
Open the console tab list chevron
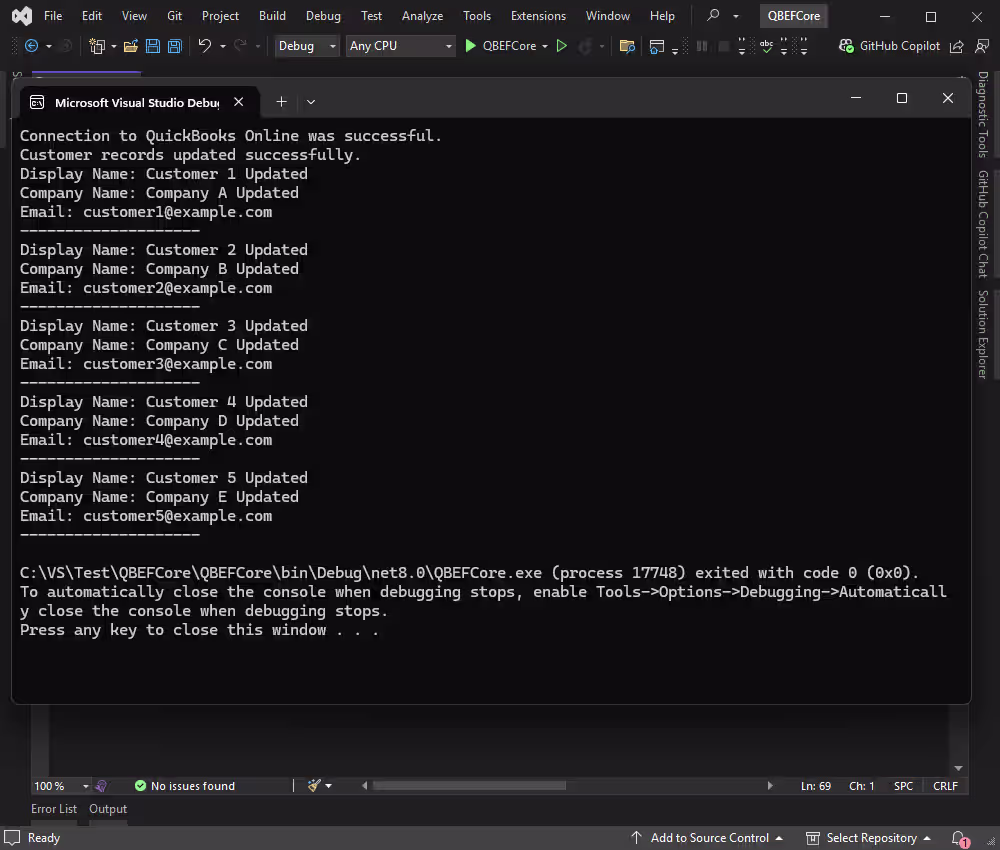click(x=311, y=102)
